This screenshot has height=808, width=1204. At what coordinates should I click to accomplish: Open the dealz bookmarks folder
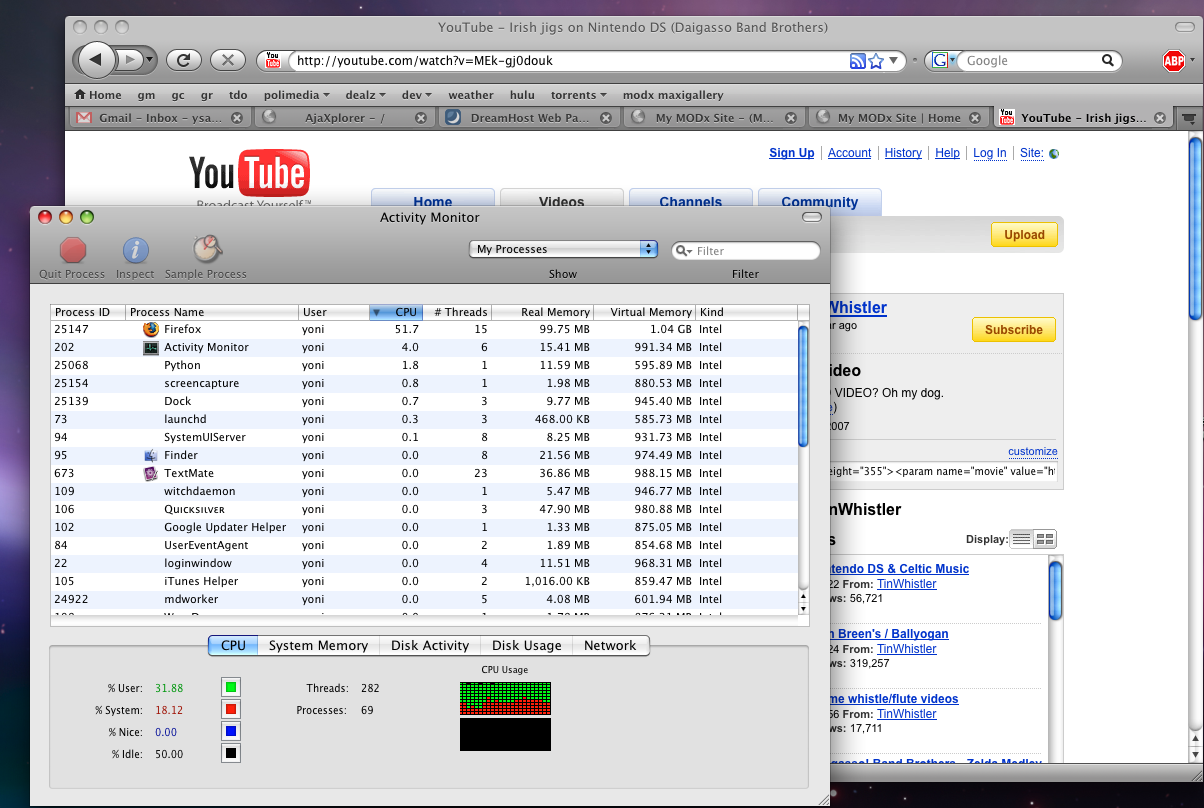pos(366,95)
